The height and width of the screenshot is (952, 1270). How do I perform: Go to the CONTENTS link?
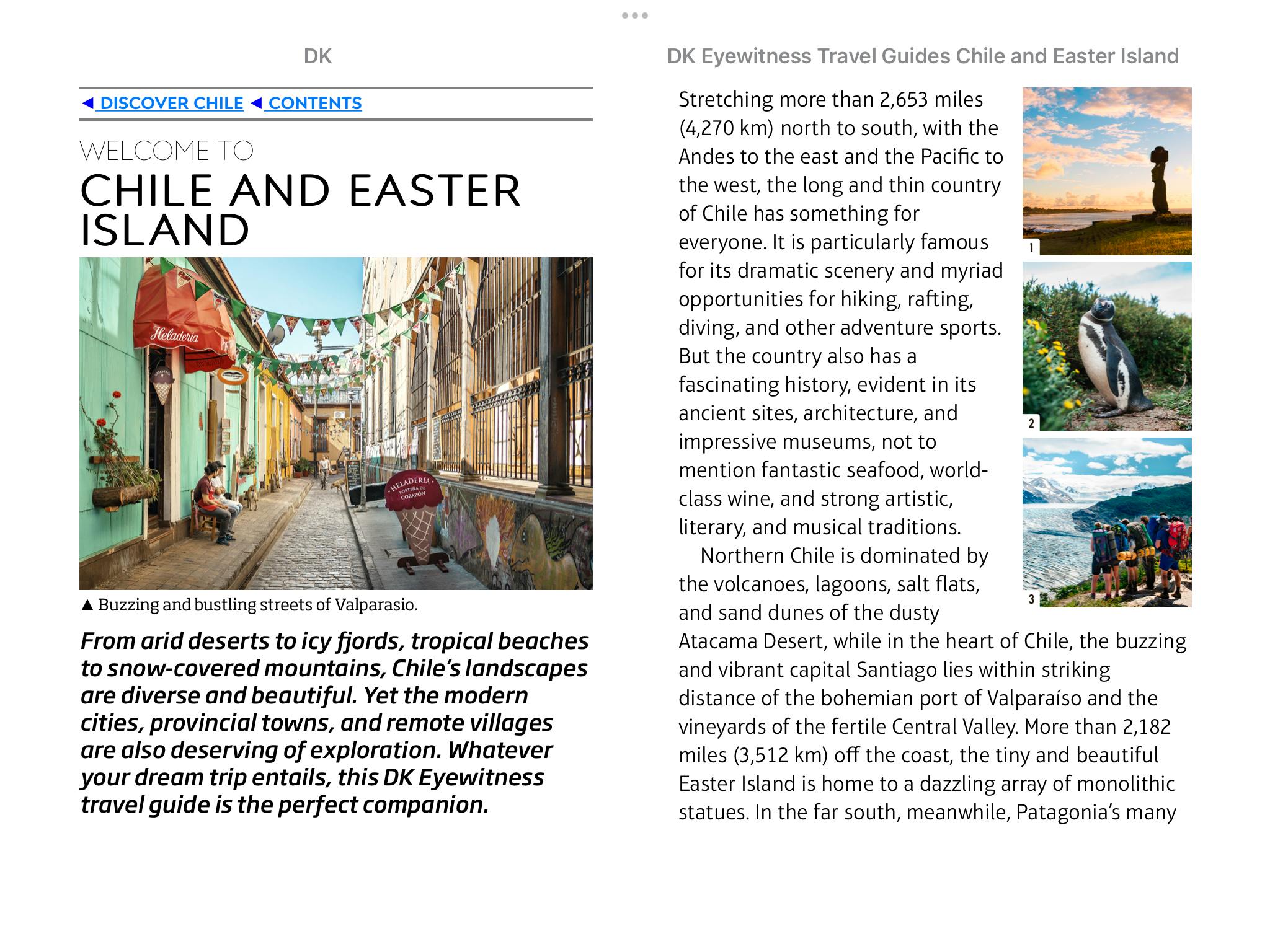[x=314, y=103]
